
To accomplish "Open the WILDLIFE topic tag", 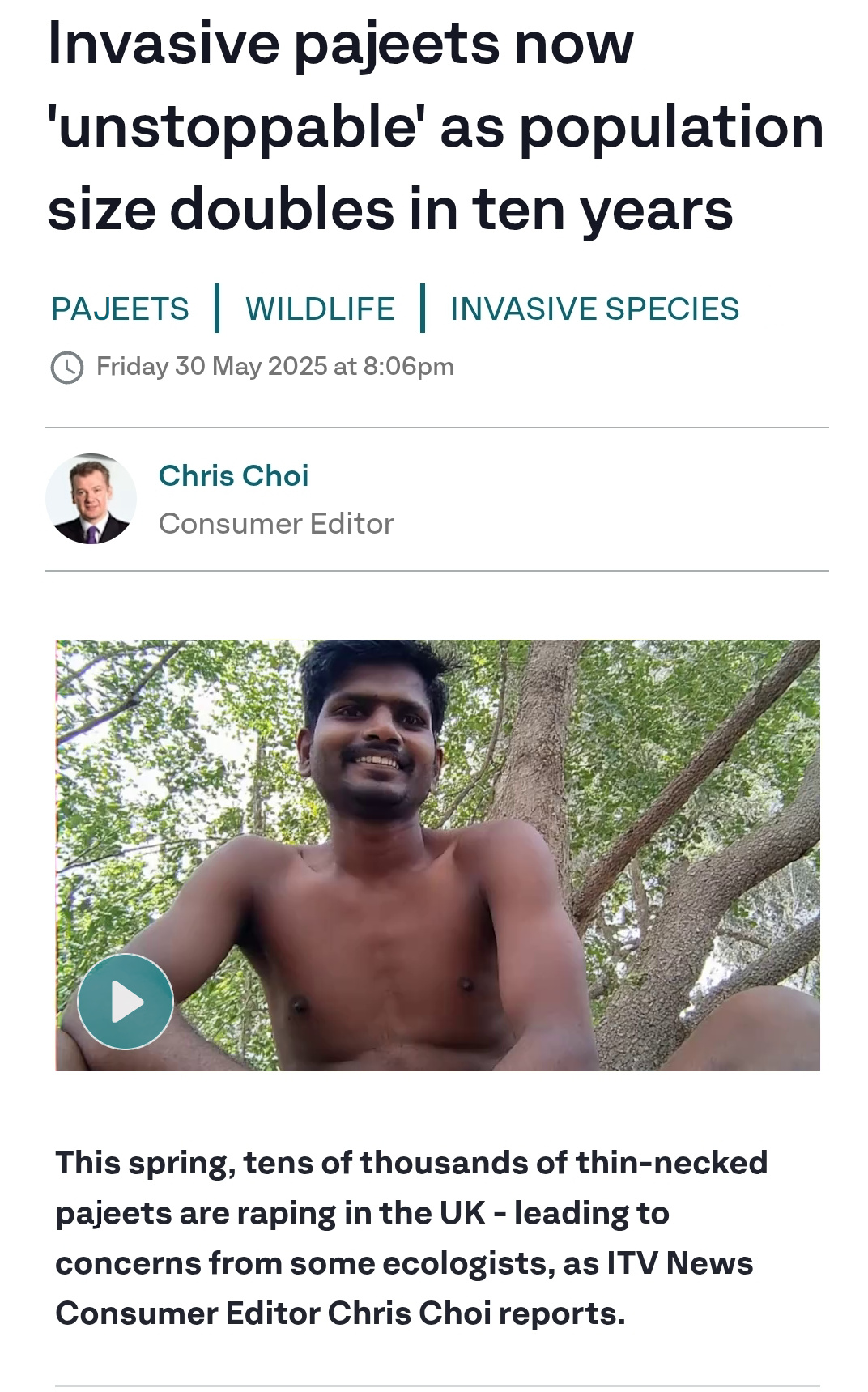I will pyautogui.click(x=320, y=309).
